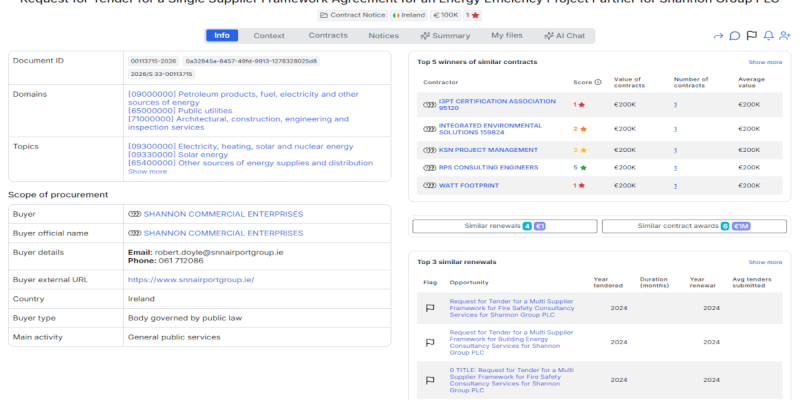Flag this tender with the top flag icon
800x400 pixels.
click(752, 36)
